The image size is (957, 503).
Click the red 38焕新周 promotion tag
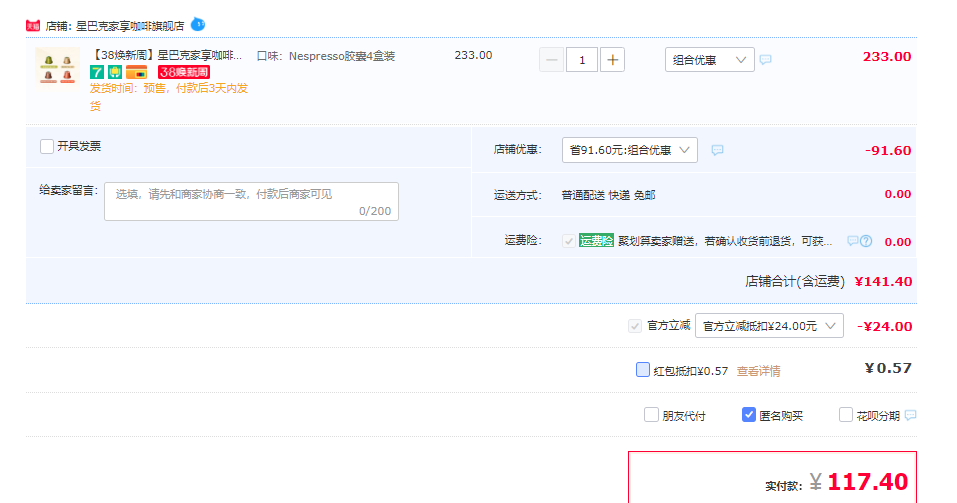[184, 73]
